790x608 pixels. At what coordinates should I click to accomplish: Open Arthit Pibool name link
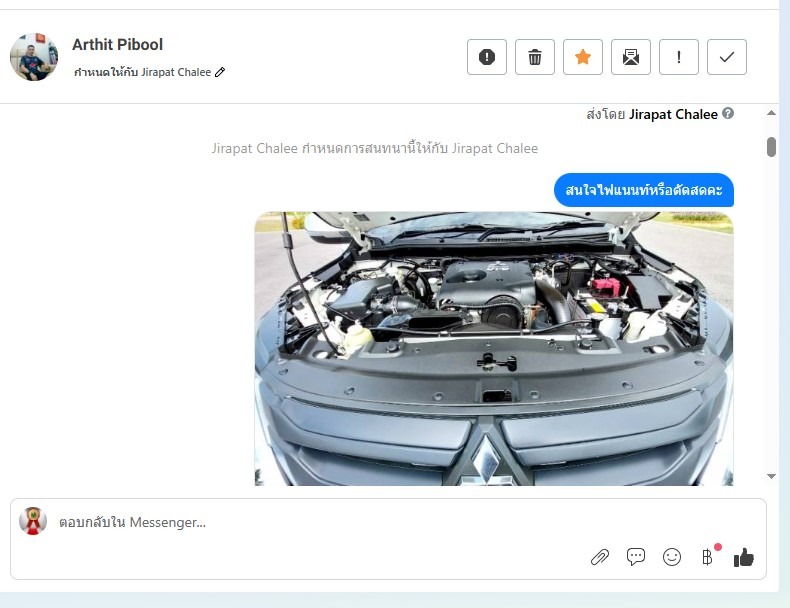click(117, 44)
